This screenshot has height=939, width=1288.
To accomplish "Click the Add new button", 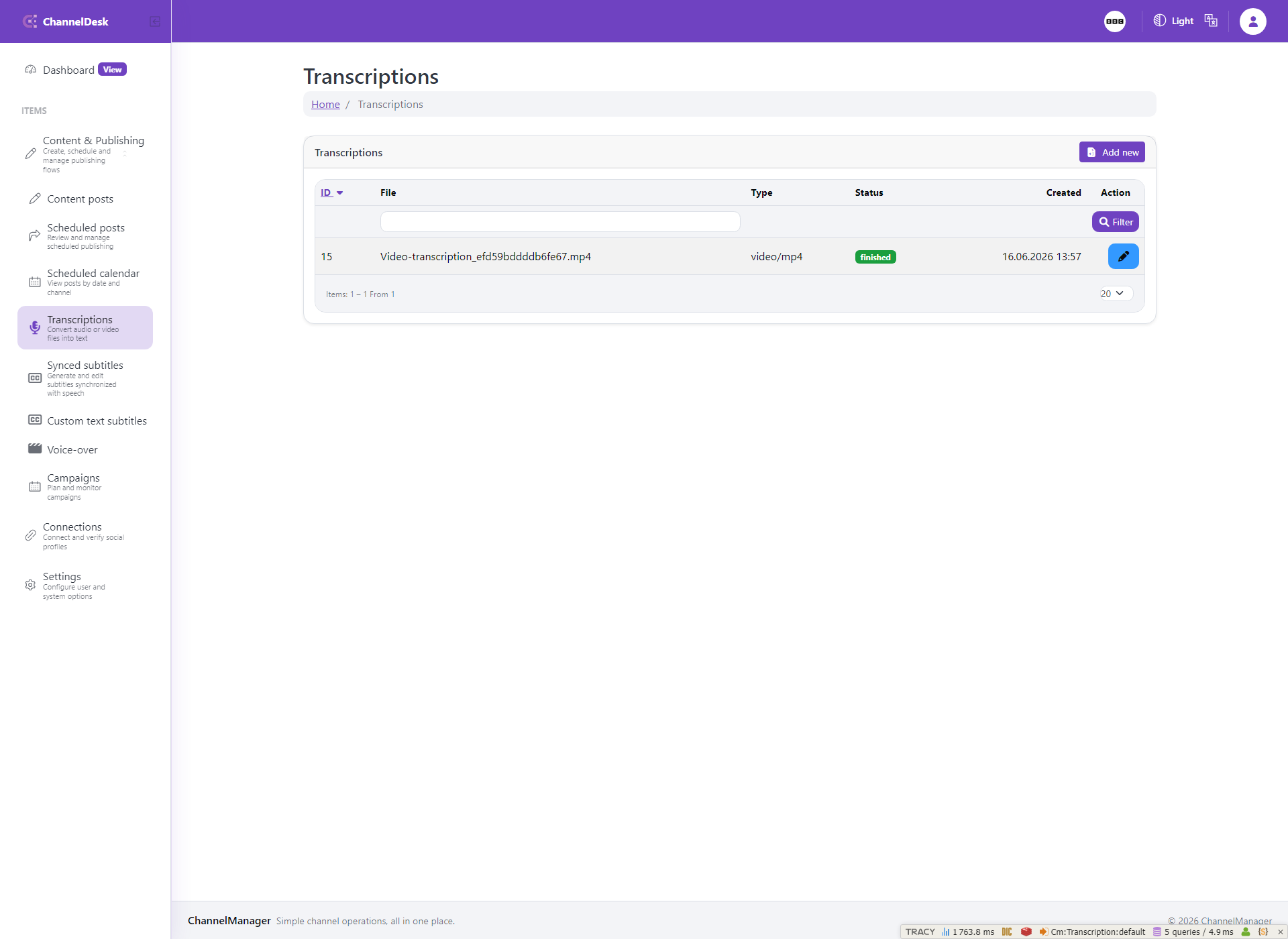I will [1112, 152].
